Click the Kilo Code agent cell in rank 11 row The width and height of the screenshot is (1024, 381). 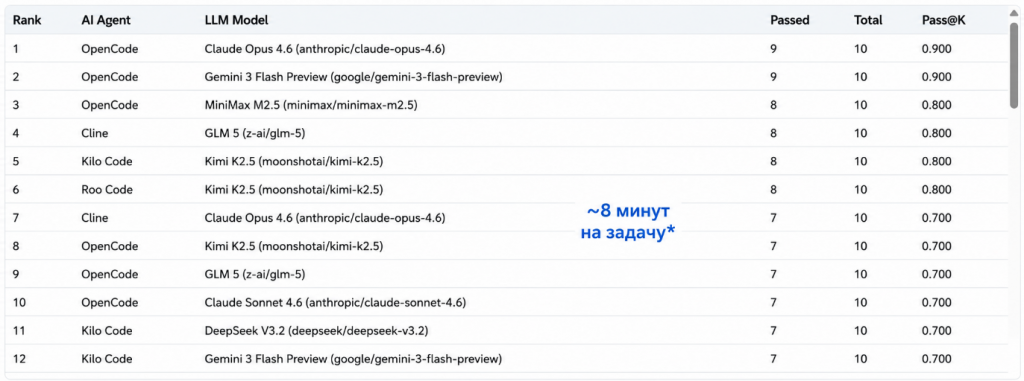(106, 331)
